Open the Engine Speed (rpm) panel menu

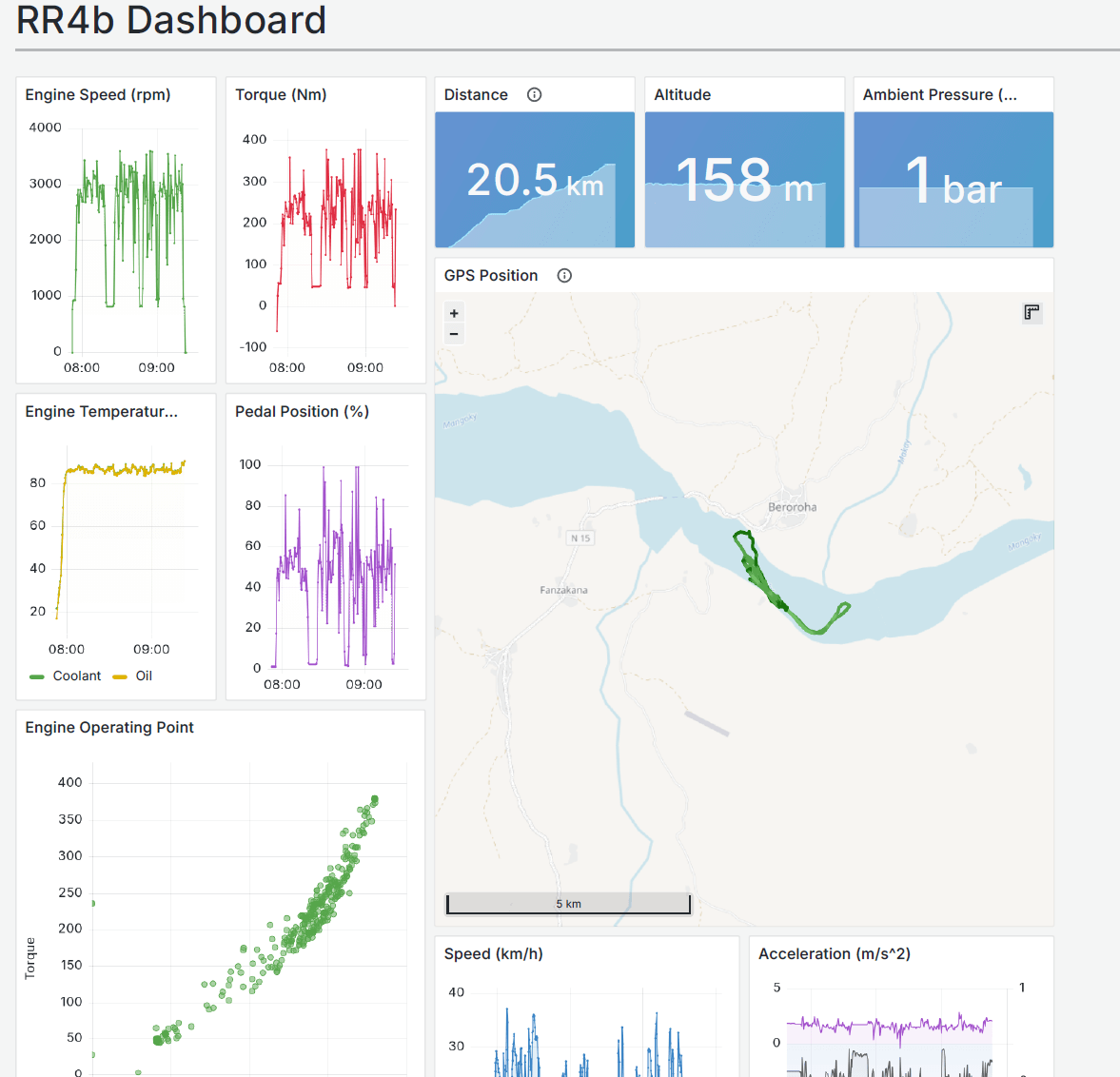(97, 94)
